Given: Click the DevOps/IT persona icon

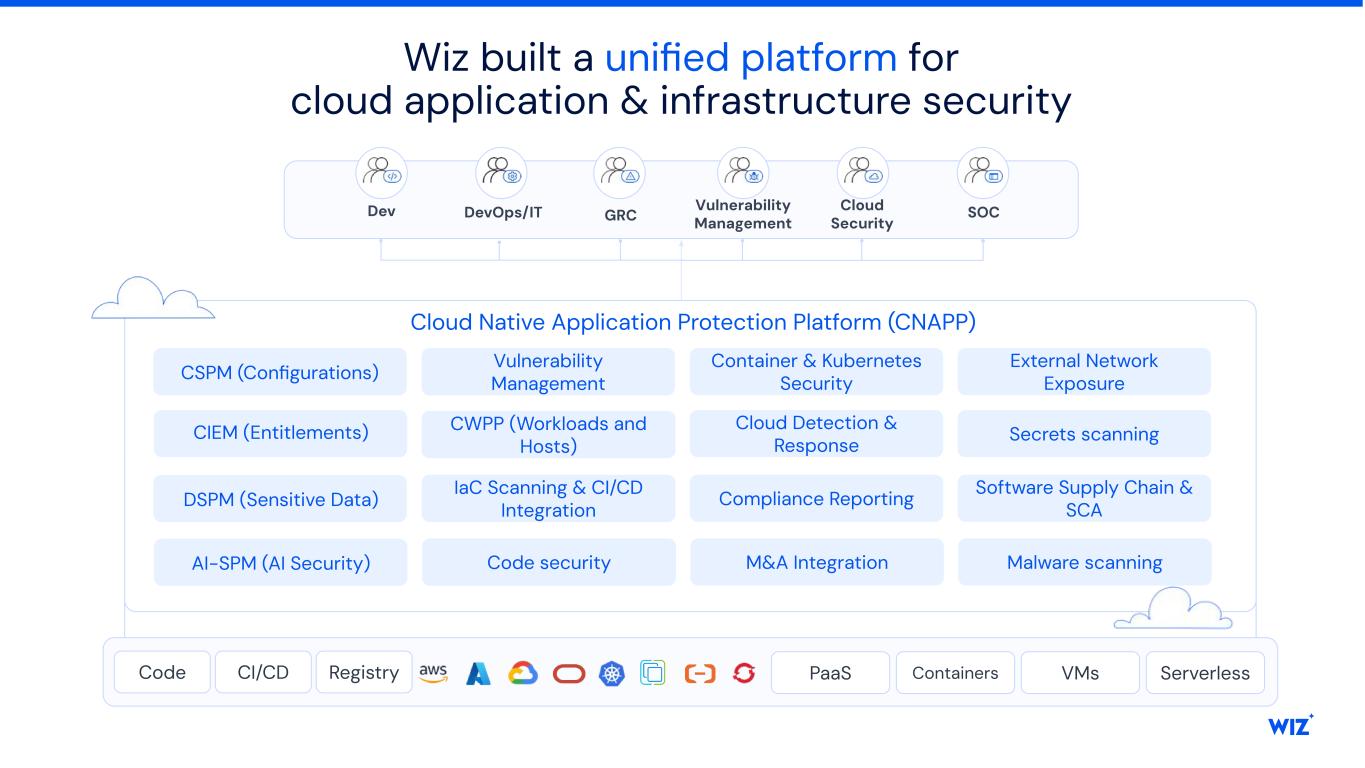Looking at the screenshot, I should (x=501, y=173).
